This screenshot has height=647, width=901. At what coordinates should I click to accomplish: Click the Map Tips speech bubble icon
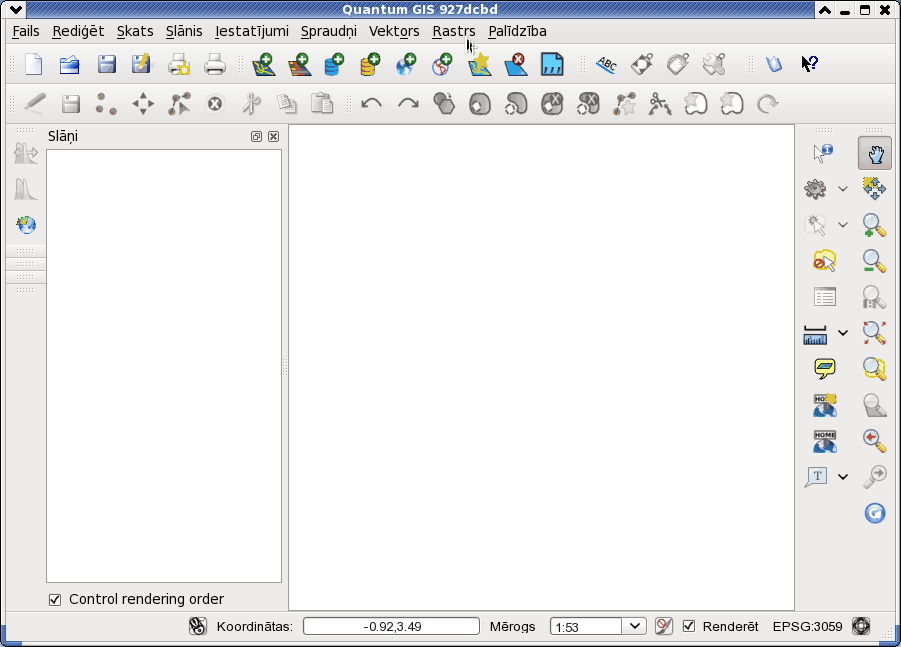coord(825,368)
